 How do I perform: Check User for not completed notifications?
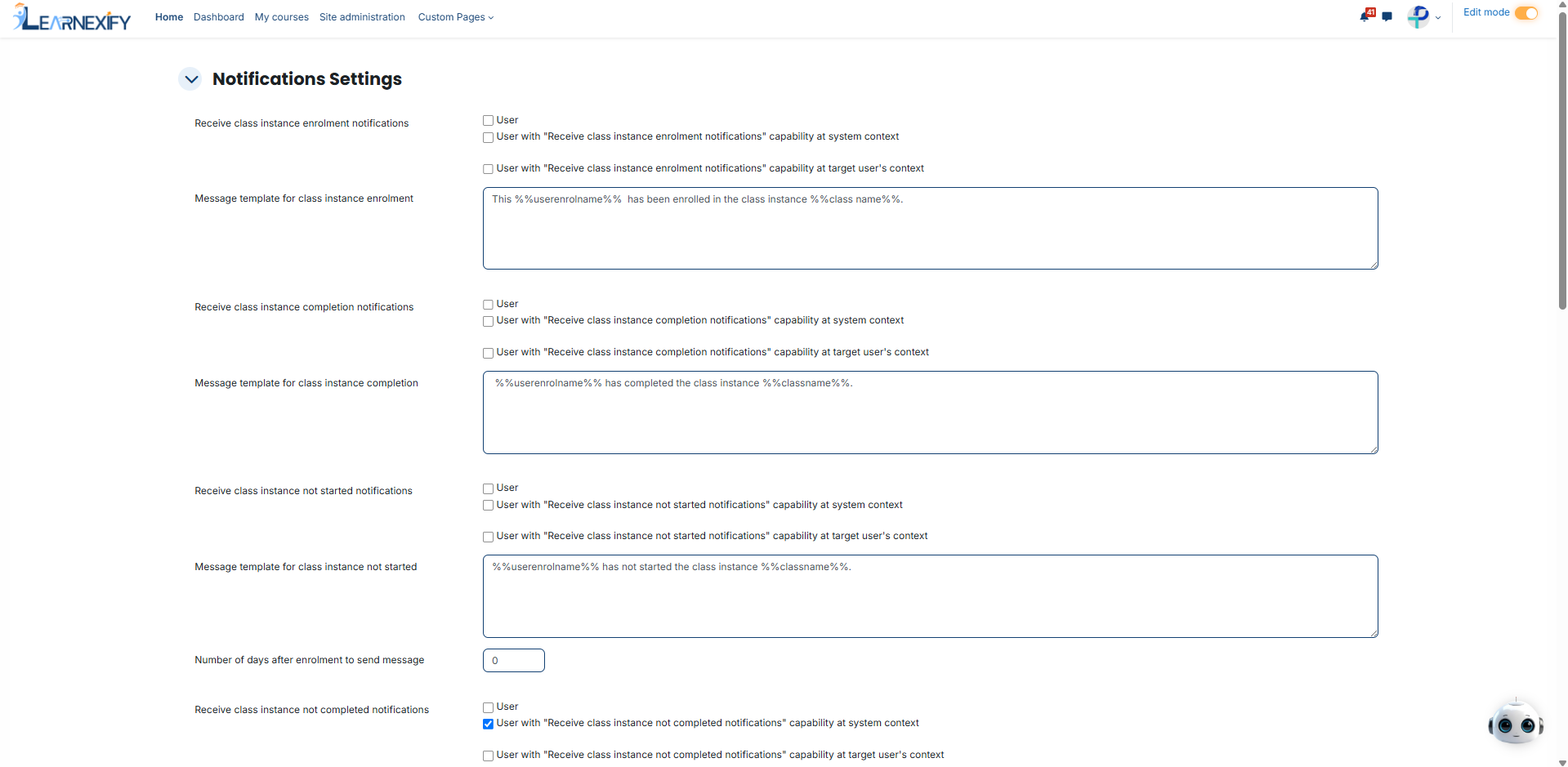488,707
